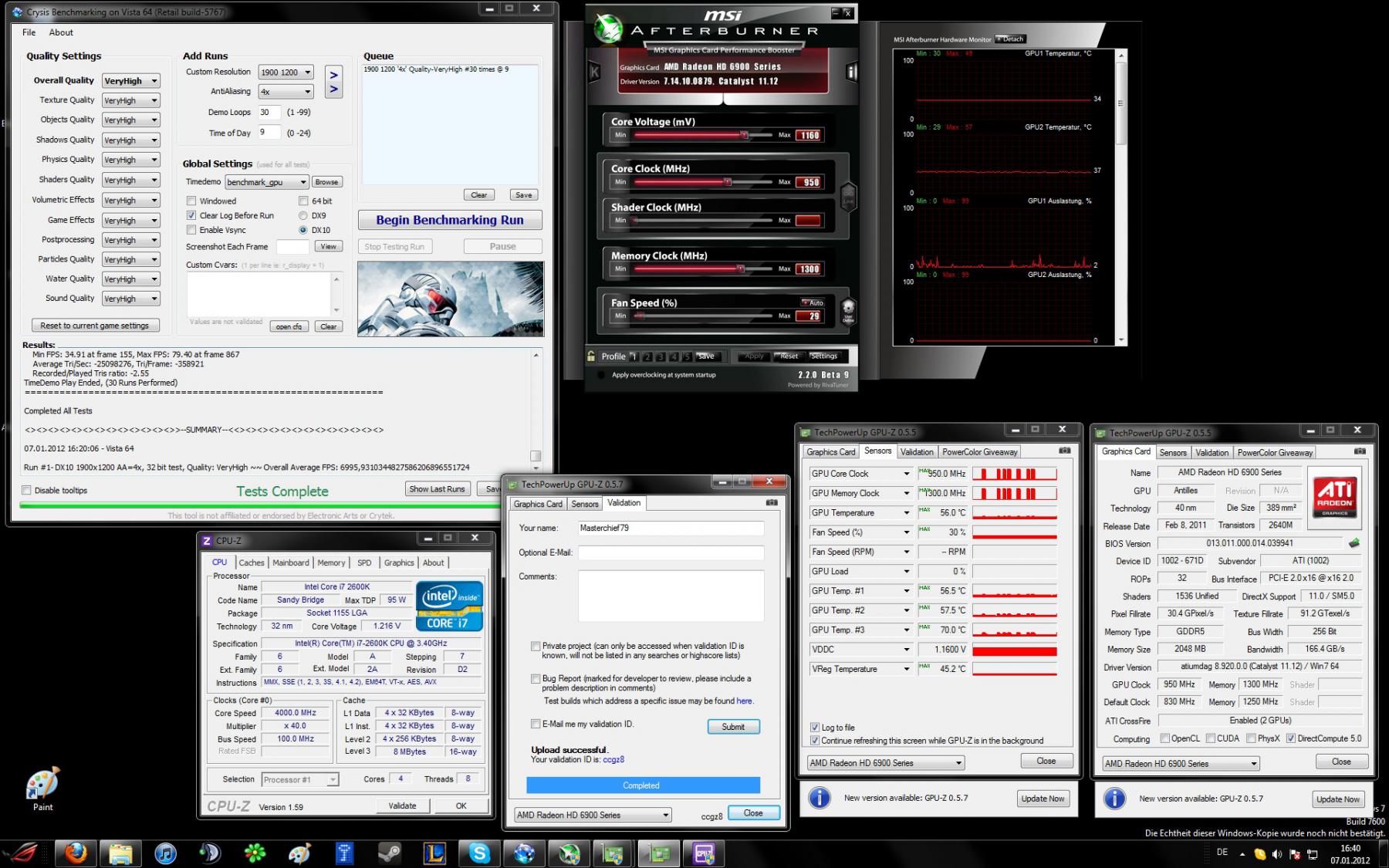
Task: Open the Texture Quality dropdown
Action: coord(130,100)
